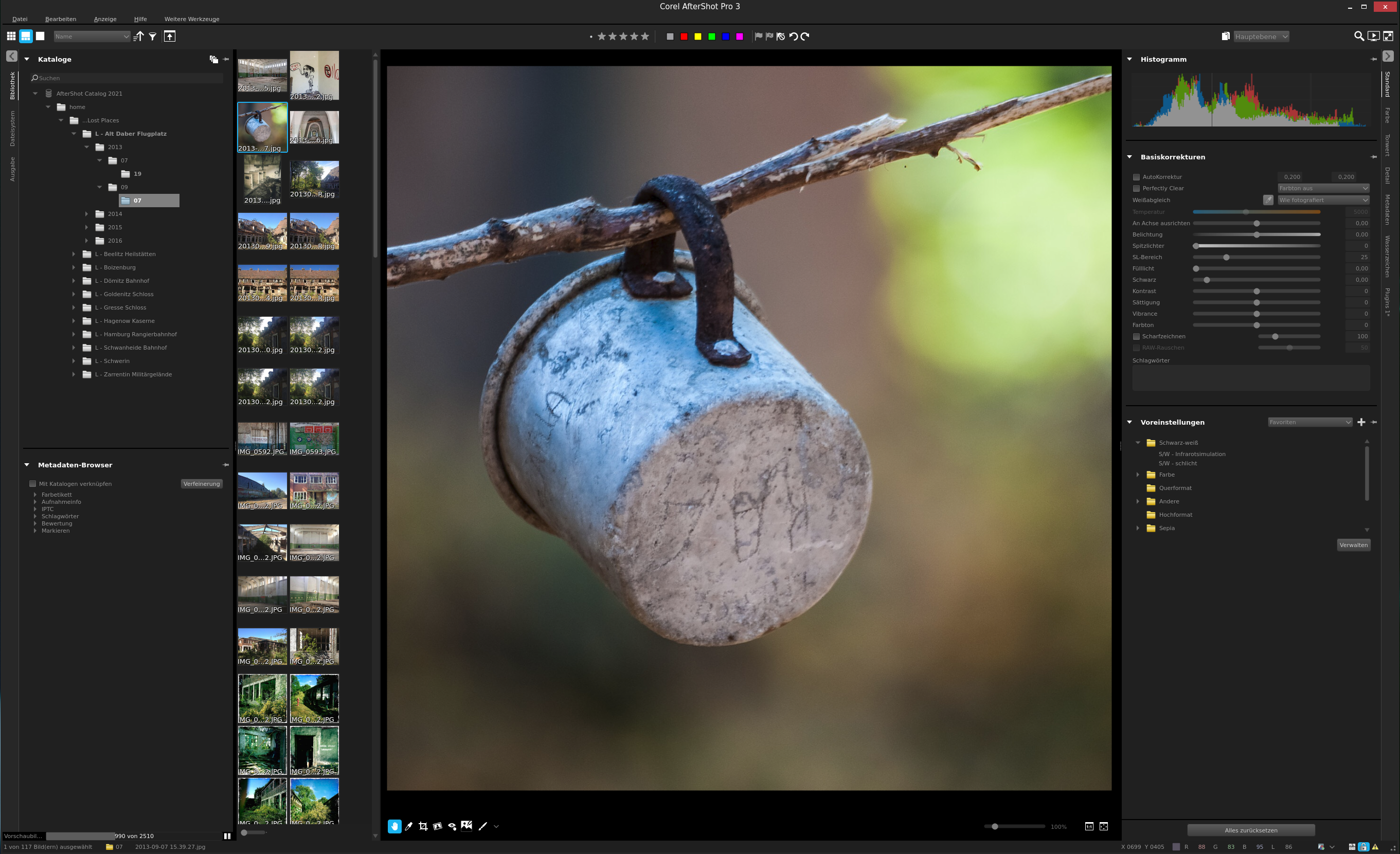This screenshot has height=854, width=1400.
Task: Open the Weißabgleich 'Wie fotografiert' dropdown
Action: [x=1323, y=200]
